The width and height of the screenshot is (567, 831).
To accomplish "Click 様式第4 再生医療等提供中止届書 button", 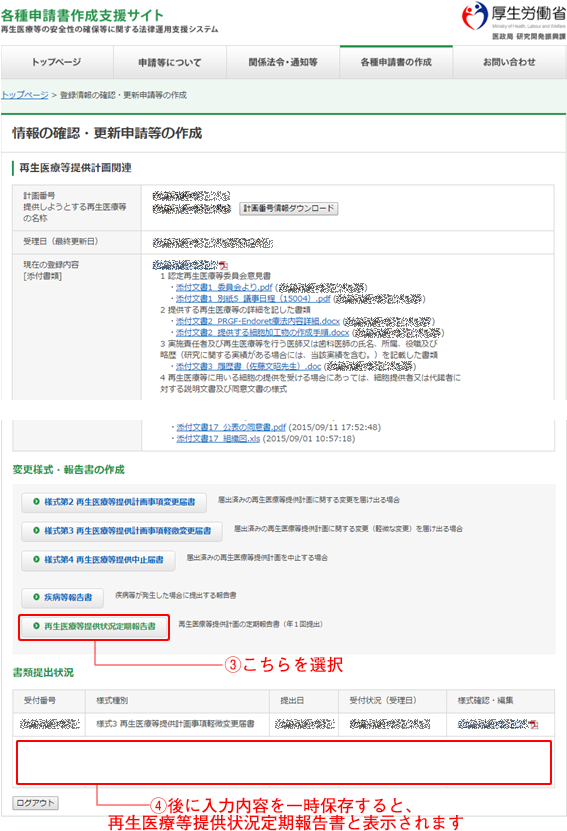I will [98, 560].
